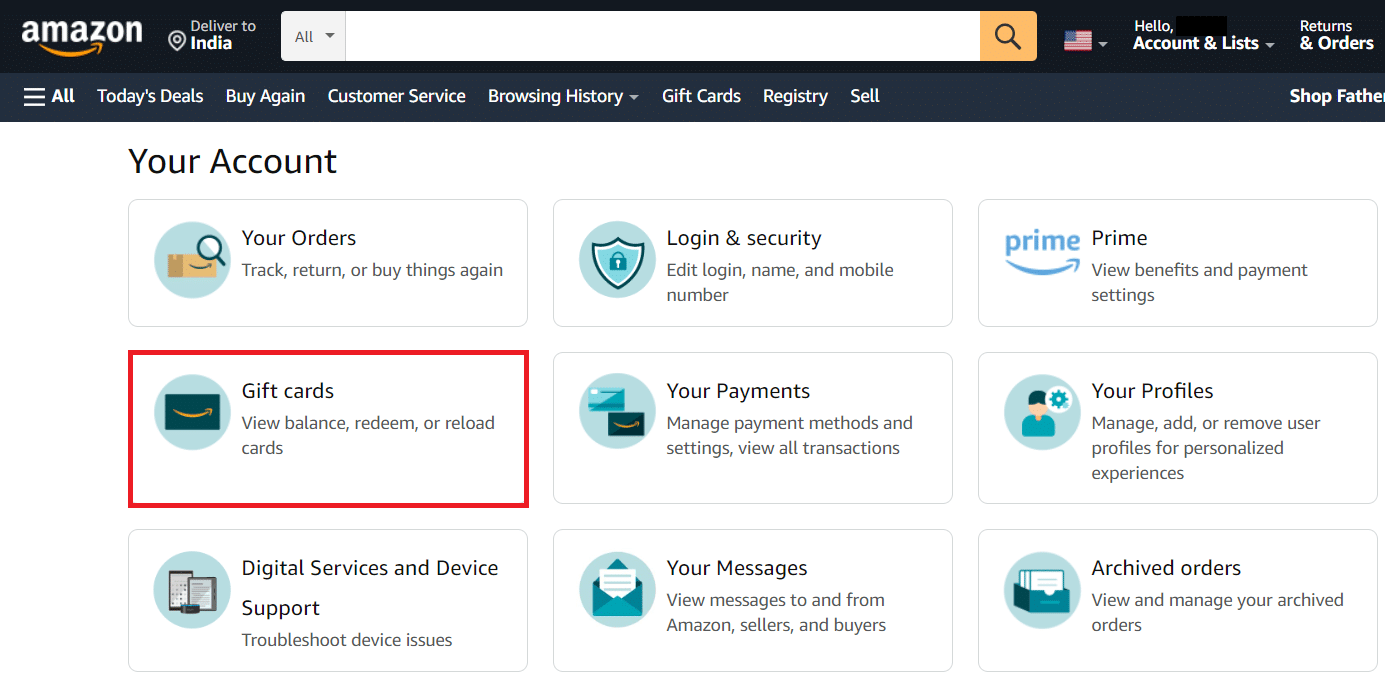The image size is (1385, 675).
Task: Click the Your Orders package icon
Action: point(192,260)
